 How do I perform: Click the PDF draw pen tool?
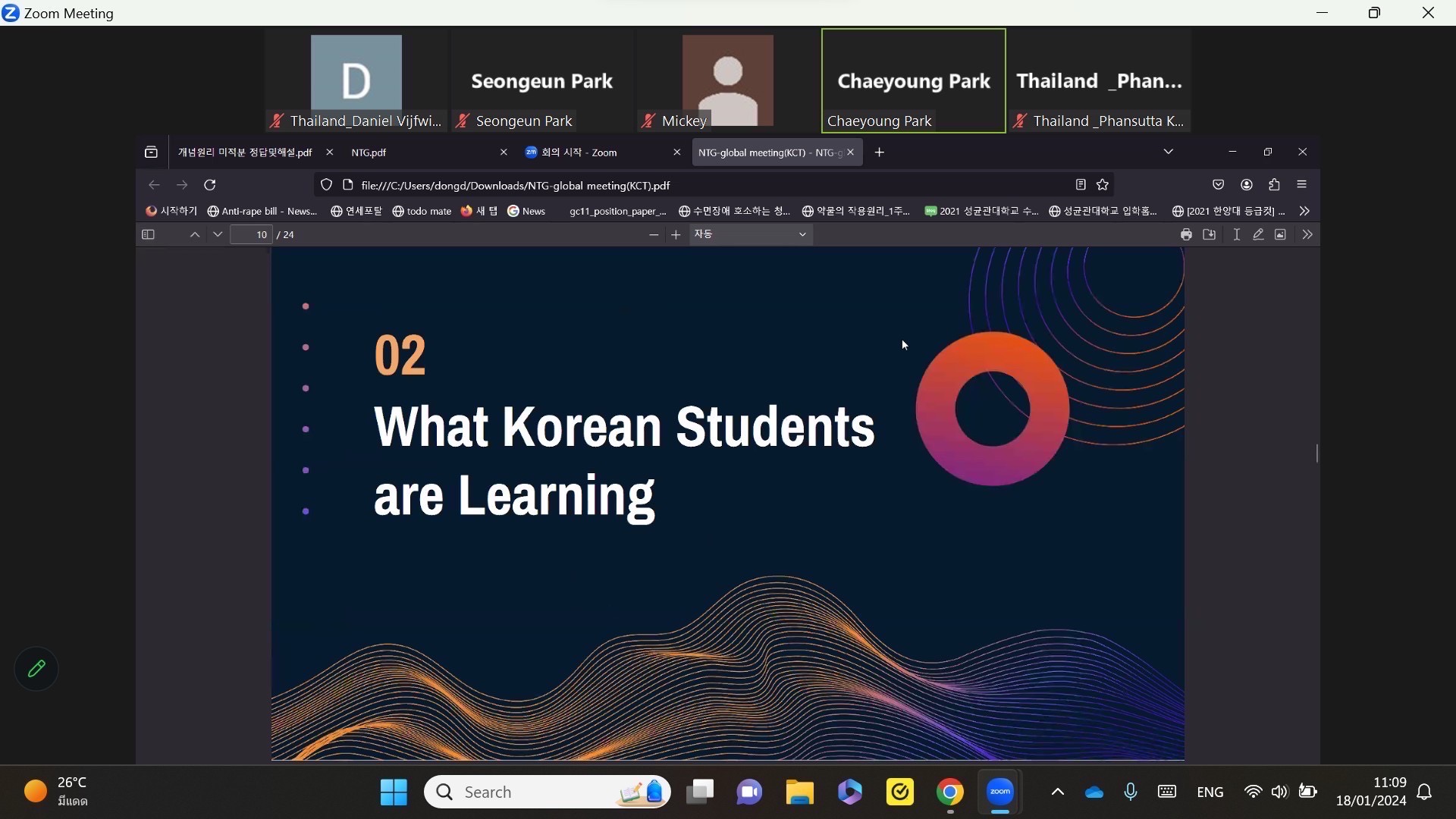tap(1258, 235)
